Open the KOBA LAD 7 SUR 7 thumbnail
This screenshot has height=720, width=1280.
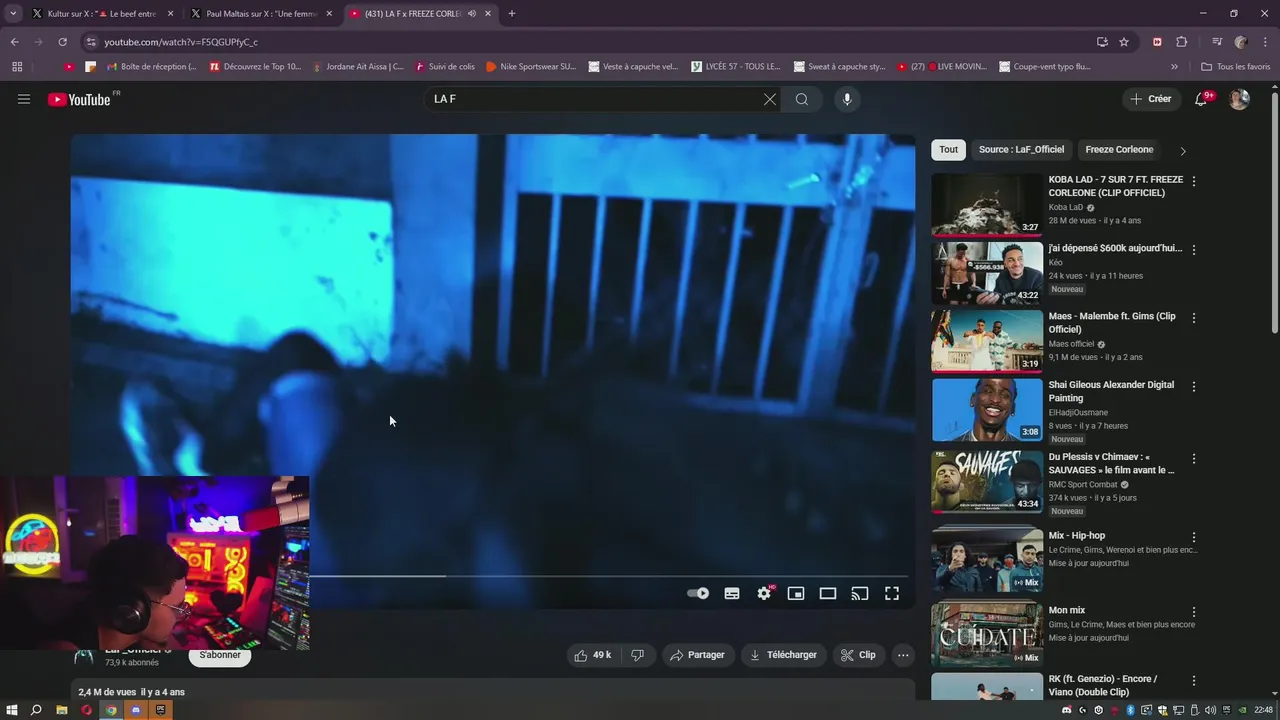(987, 204)
